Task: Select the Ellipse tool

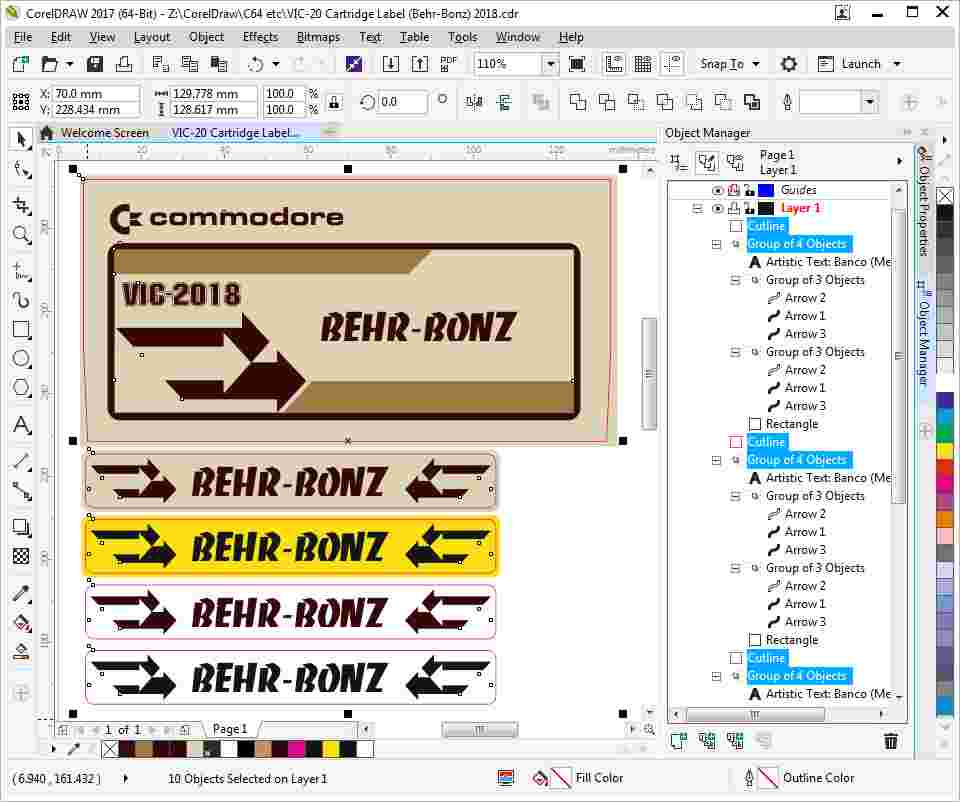Action: pos(21,359)
